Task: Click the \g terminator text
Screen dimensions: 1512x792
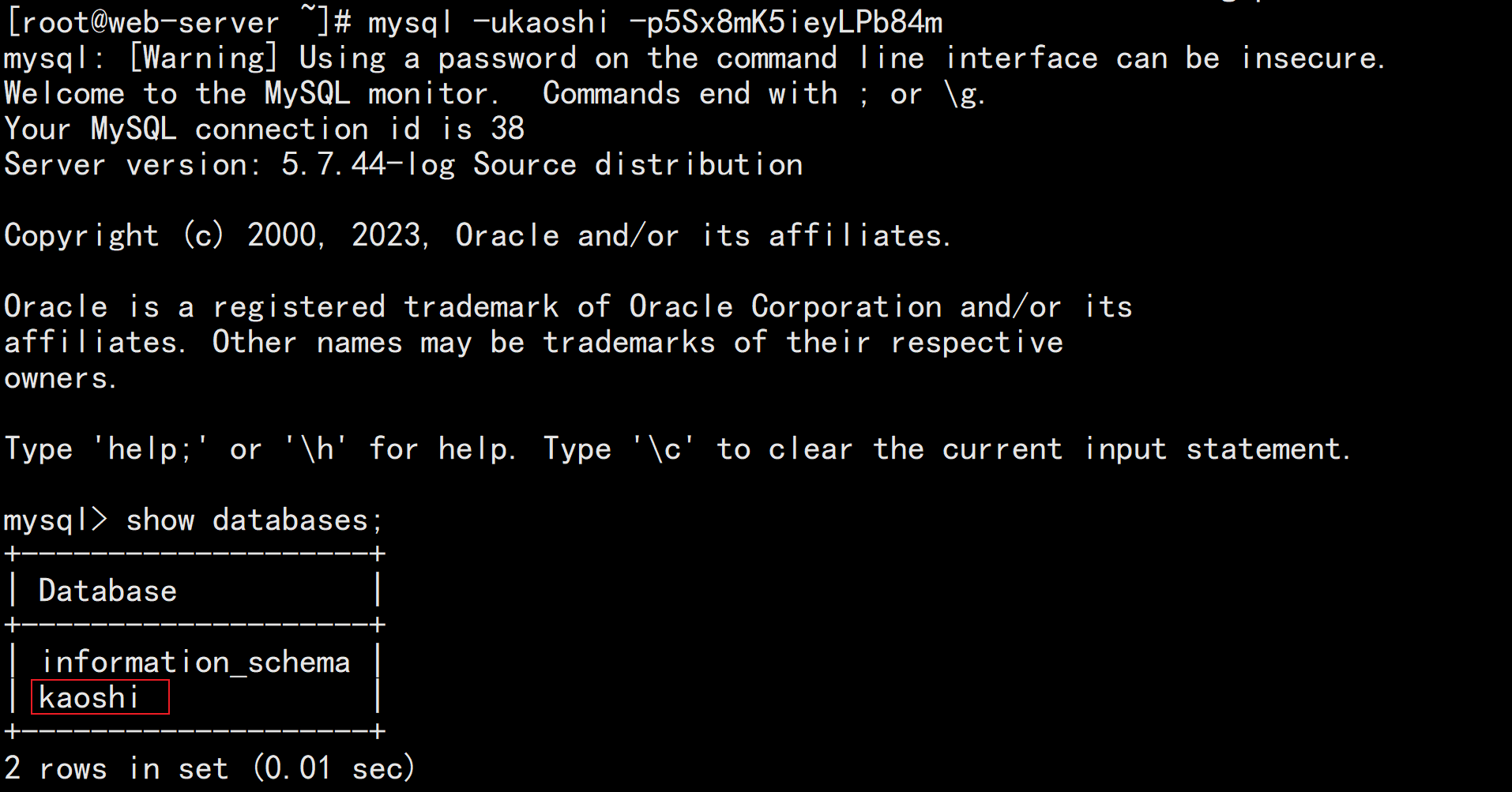Action: point(965,94)
